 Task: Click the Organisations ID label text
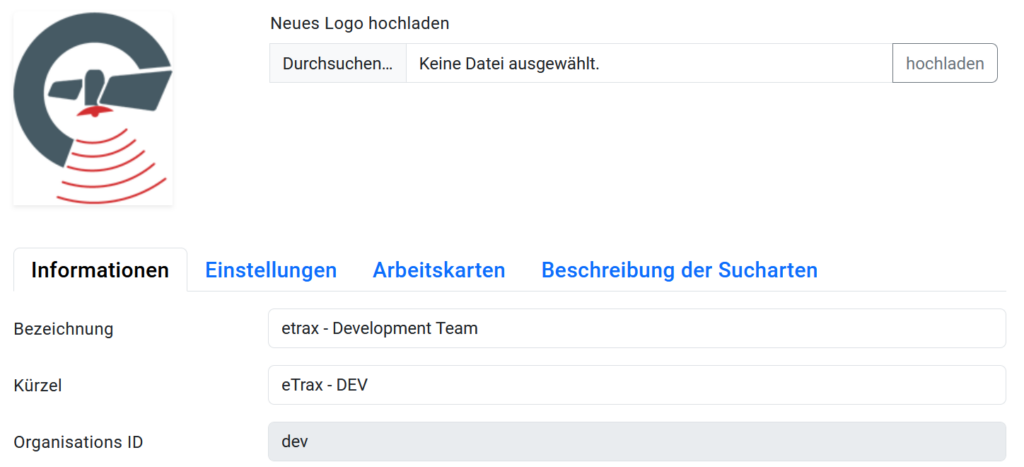(x=78, y=442)
